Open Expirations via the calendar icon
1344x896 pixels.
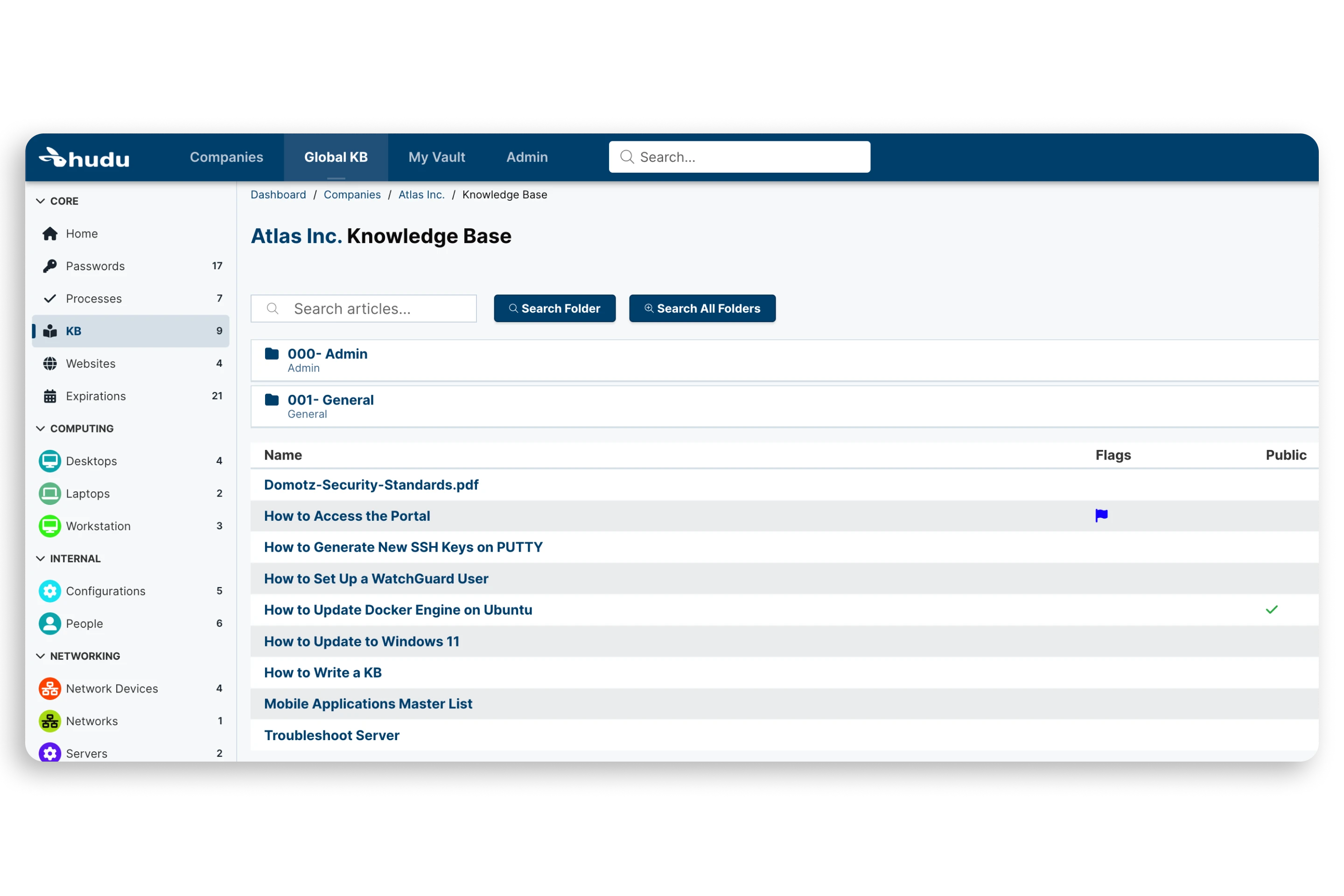point(50,396)
